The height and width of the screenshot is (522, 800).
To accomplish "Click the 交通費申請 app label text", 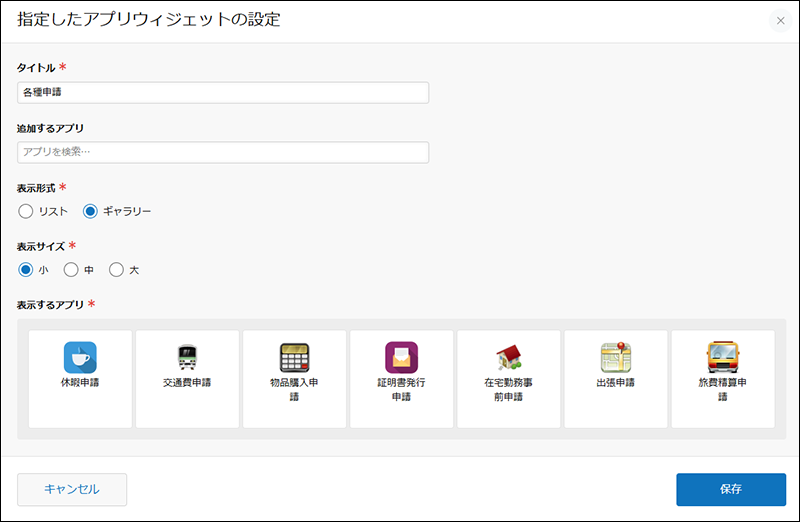I will coord(187,383).
